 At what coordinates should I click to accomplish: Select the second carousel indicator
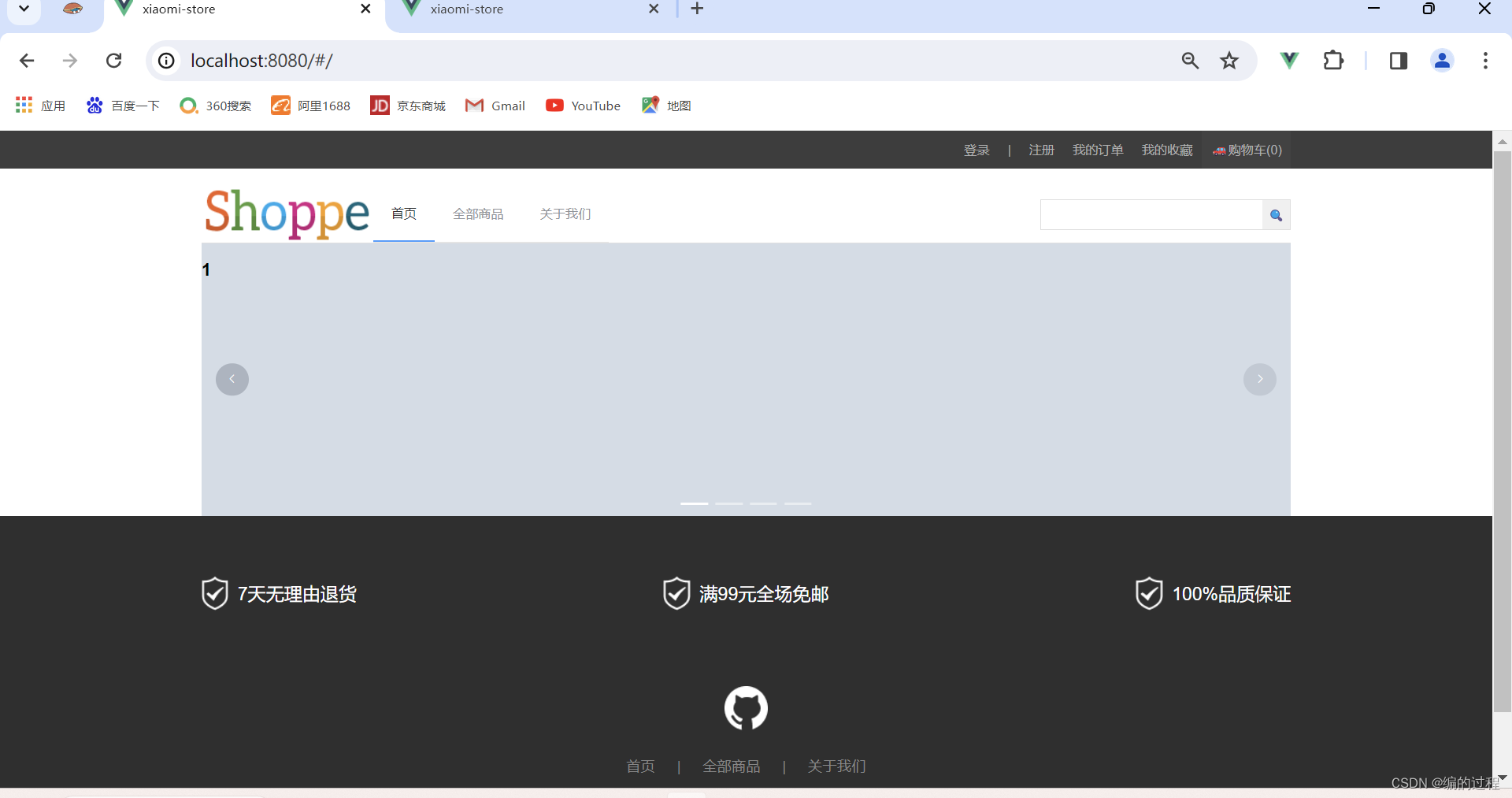(x=729, y=503)
